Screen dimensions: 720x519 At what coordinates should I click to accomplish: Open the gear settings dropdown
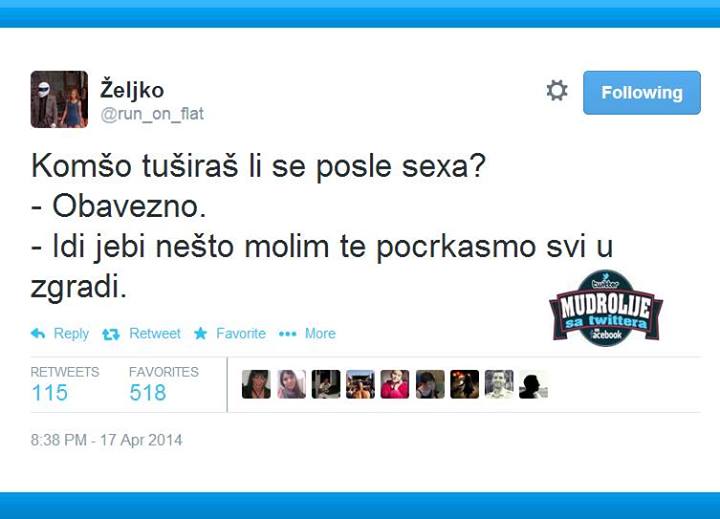[557, 90]
